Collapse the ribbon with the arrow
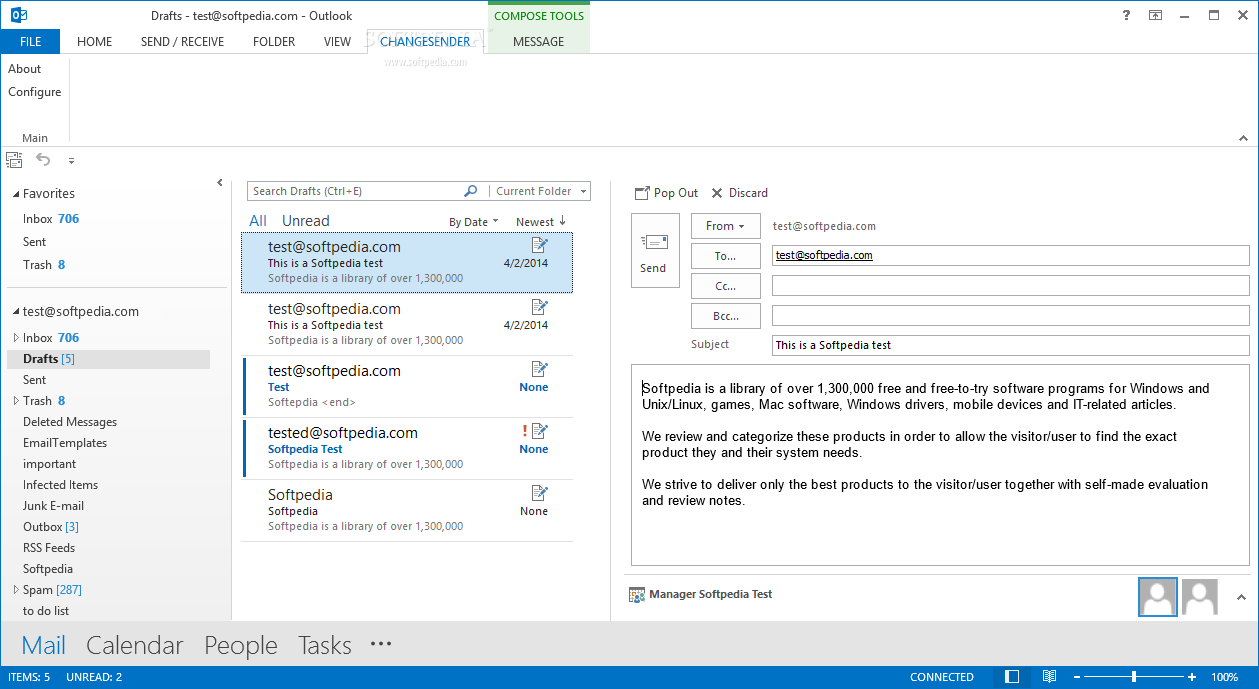Image resolution: width=1259 pixels, height=689 pixels. coord(1244,138)
